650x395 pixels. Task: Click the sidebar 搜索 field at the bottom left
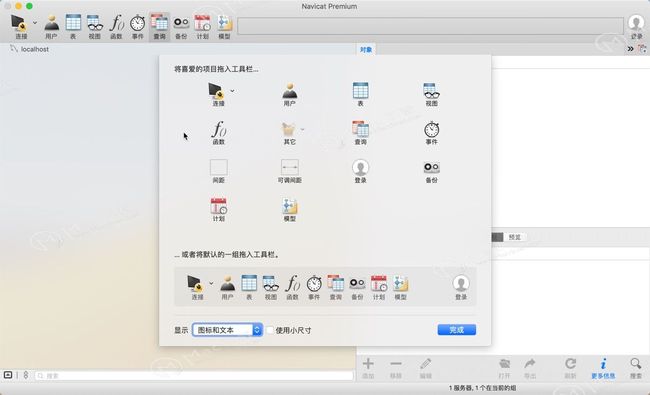coord(194,376)
